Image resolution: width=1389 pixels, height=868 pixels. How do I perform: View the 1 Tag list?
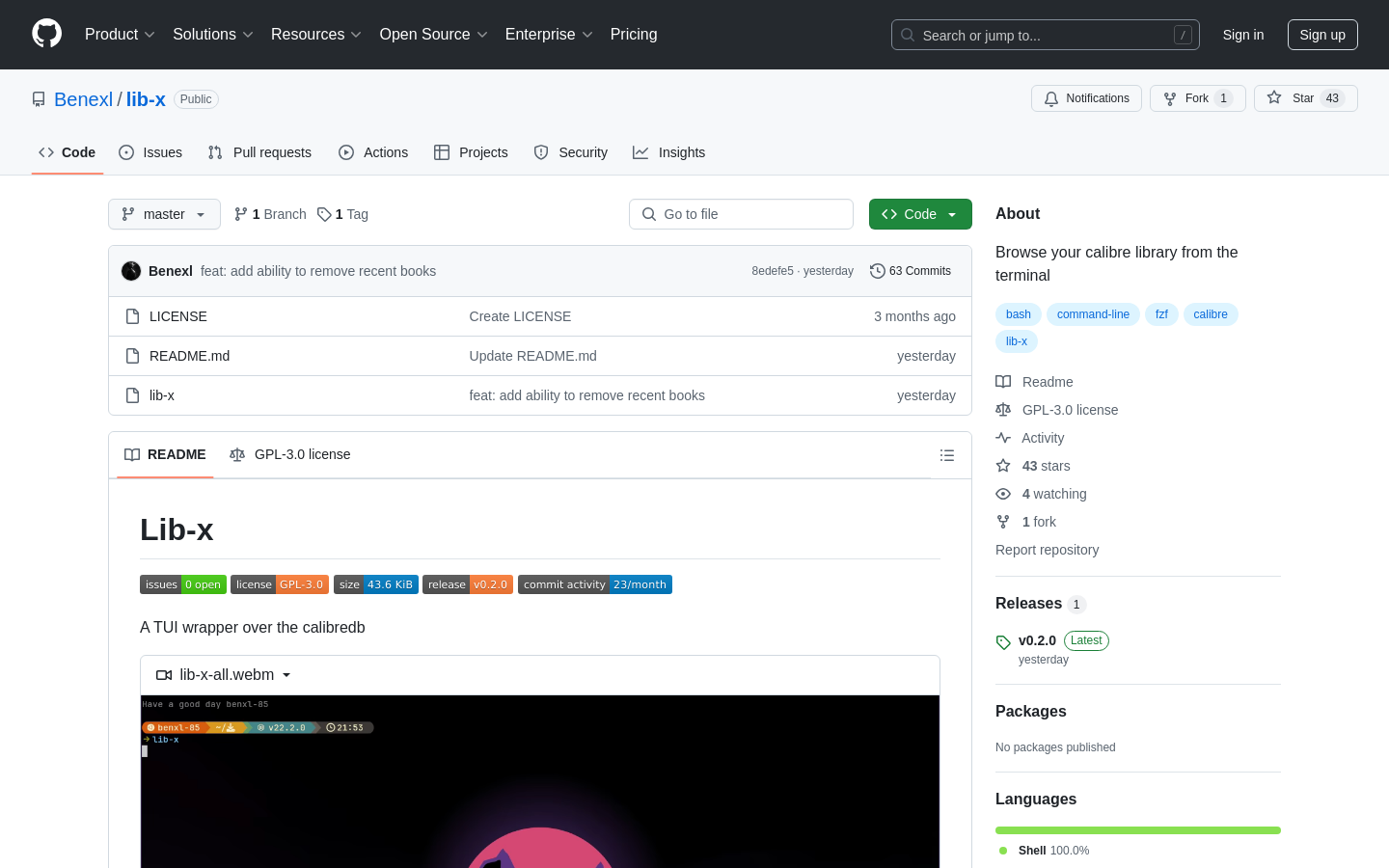[343, 214]
